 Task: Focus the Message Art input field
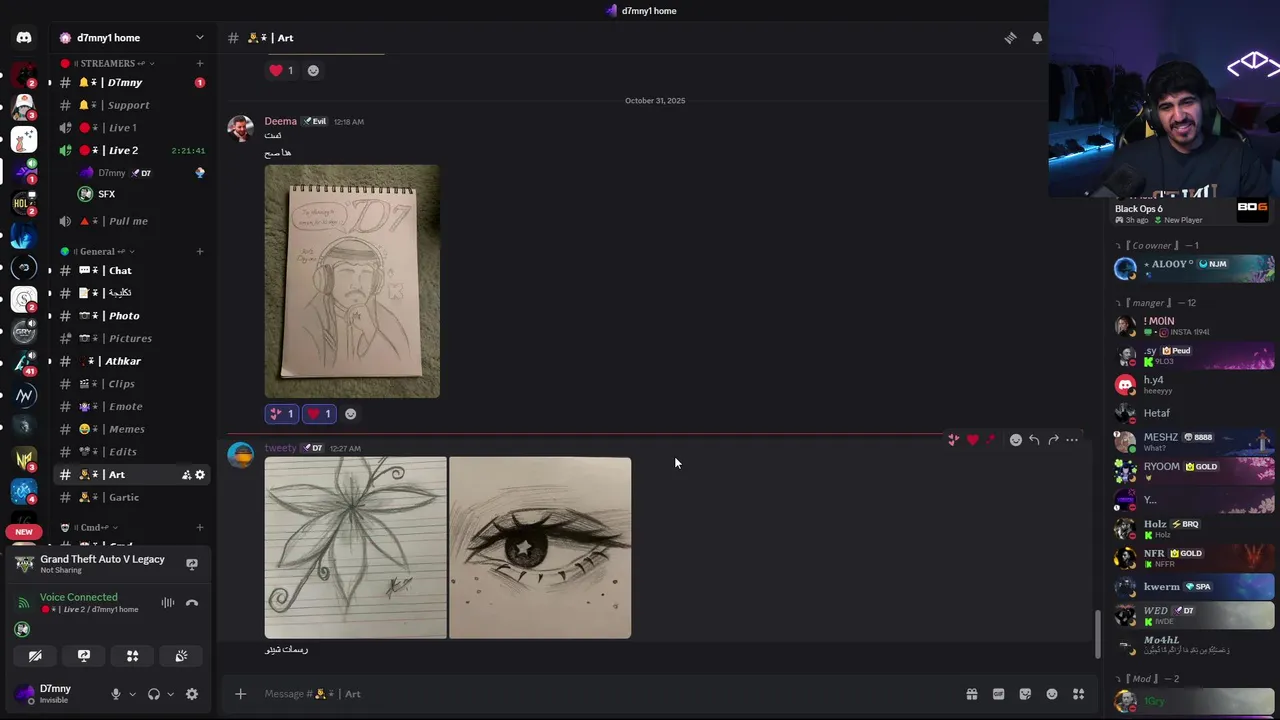tap(600, 694)
